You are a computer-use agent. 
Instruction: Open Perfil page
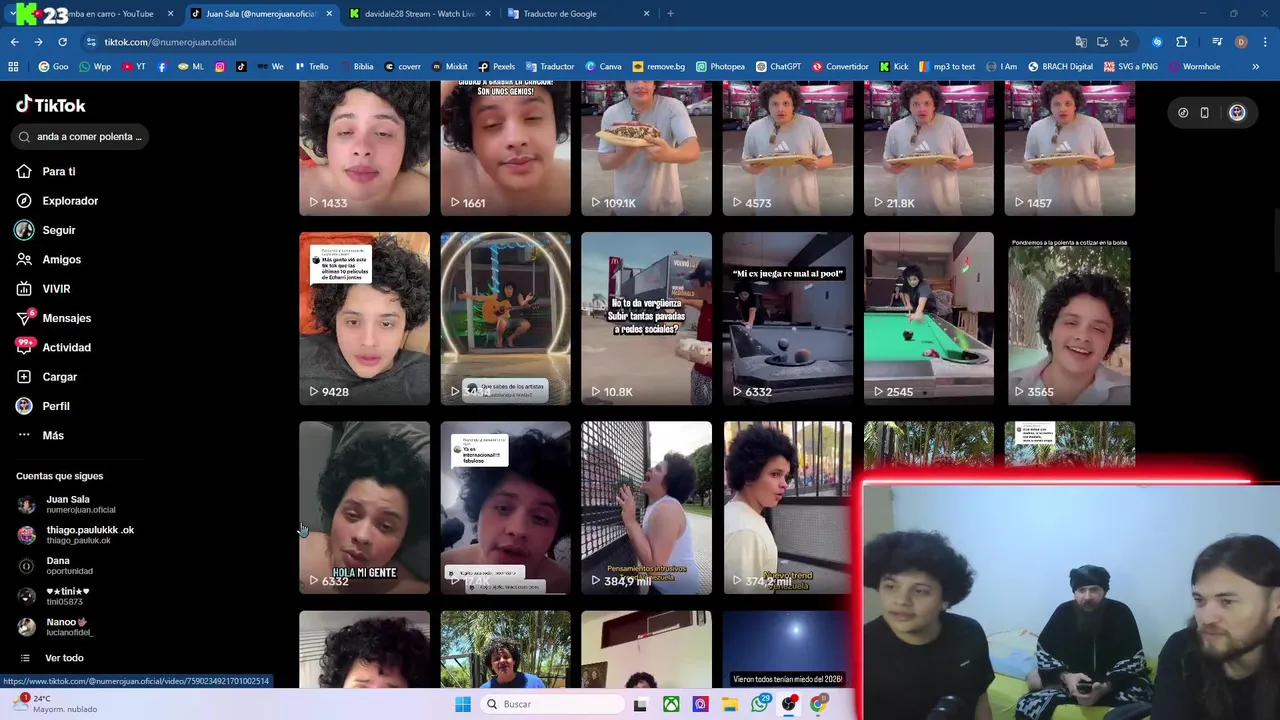tap(44, 406)
